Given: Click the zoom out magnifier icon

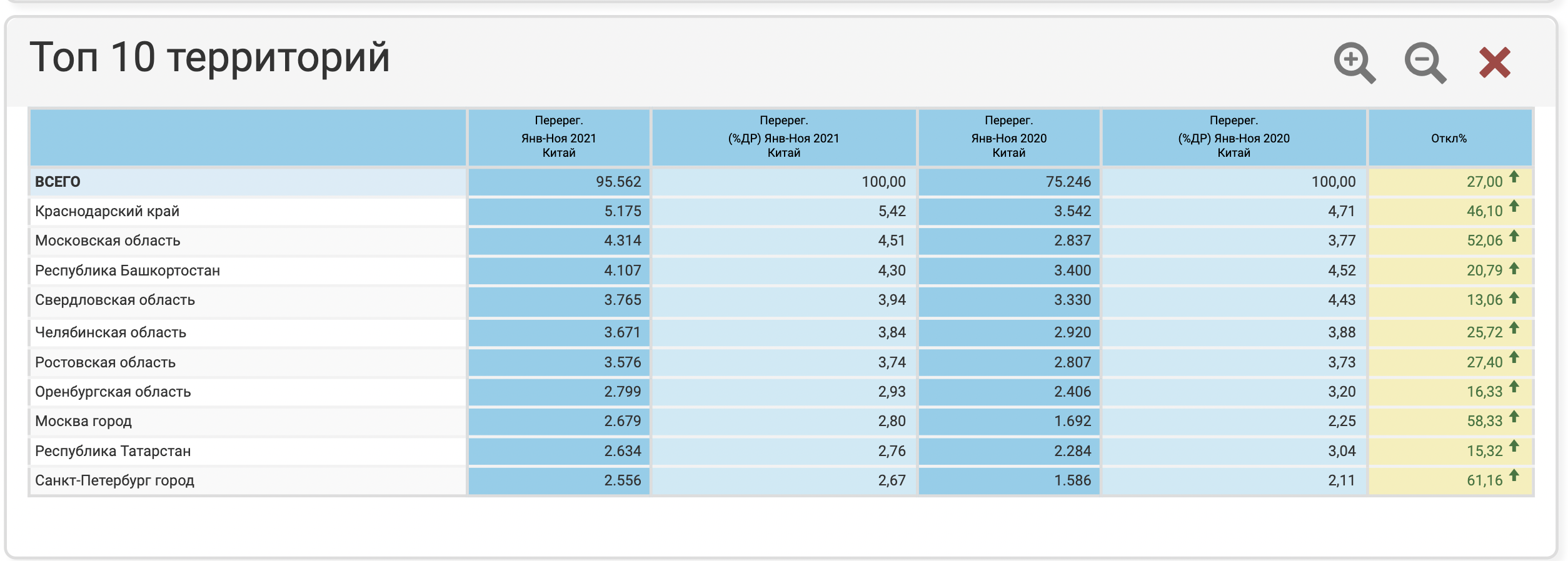Looking at the screenshot, I should coord(1424,62).
